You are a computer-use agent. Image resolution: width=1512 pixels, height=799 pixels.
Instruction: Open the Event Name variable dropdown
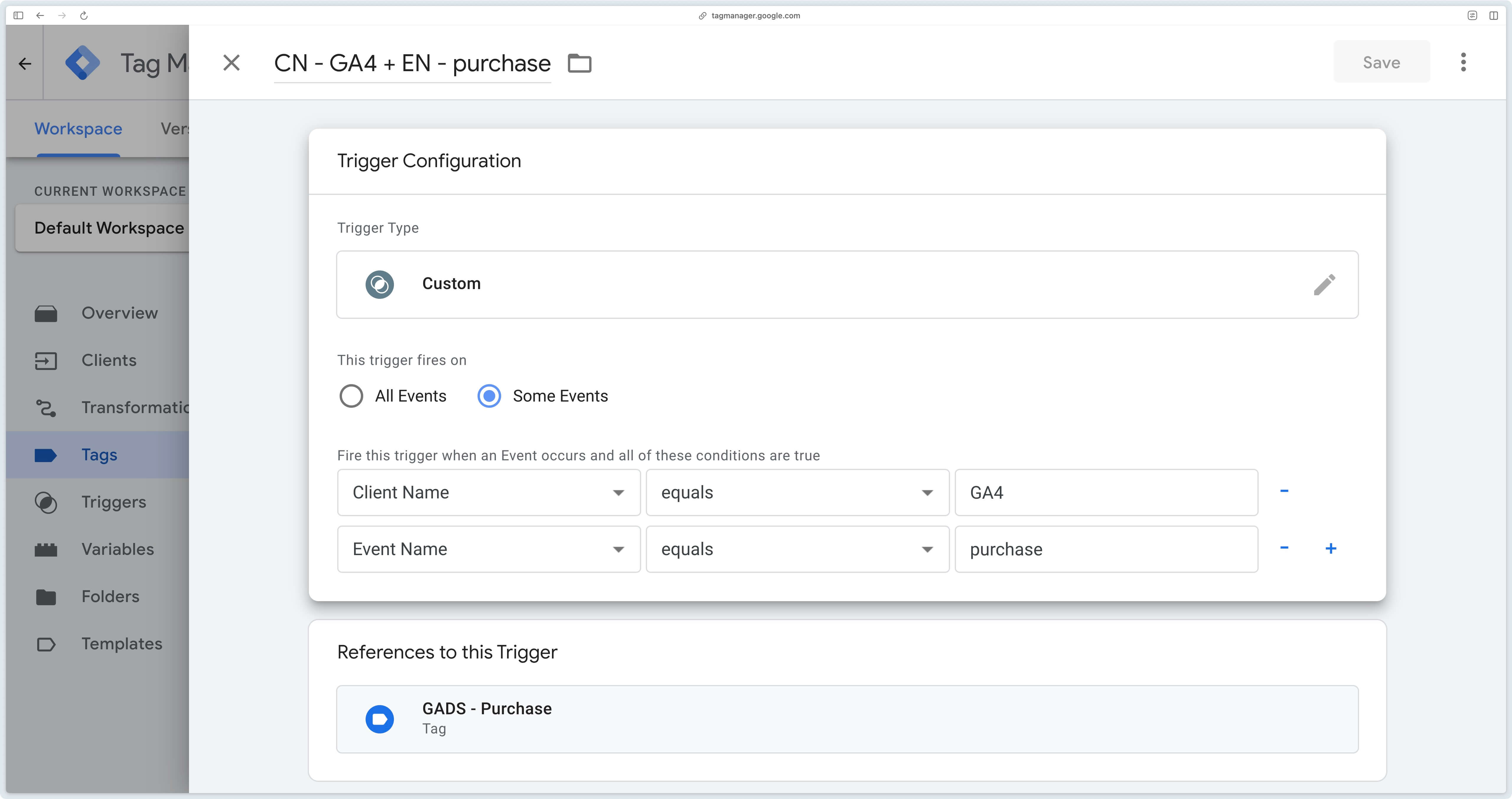(488, 549)
